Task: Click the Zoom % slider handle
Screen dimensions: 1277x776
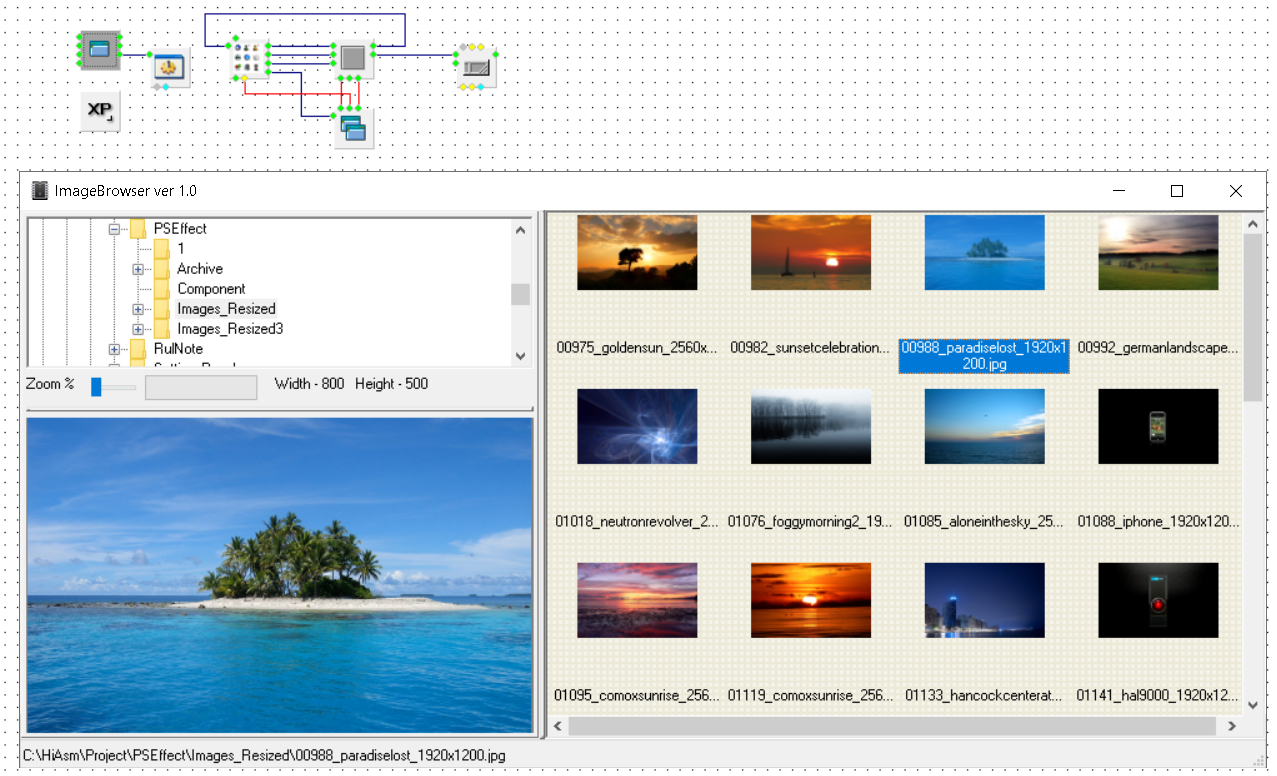Action: (96, 386)
